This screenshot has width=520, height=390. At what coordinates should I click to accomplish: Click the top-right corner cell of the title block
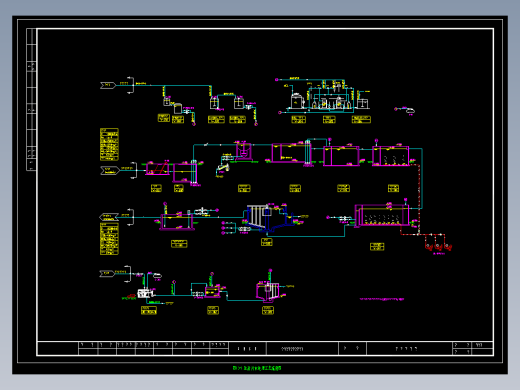482,345
